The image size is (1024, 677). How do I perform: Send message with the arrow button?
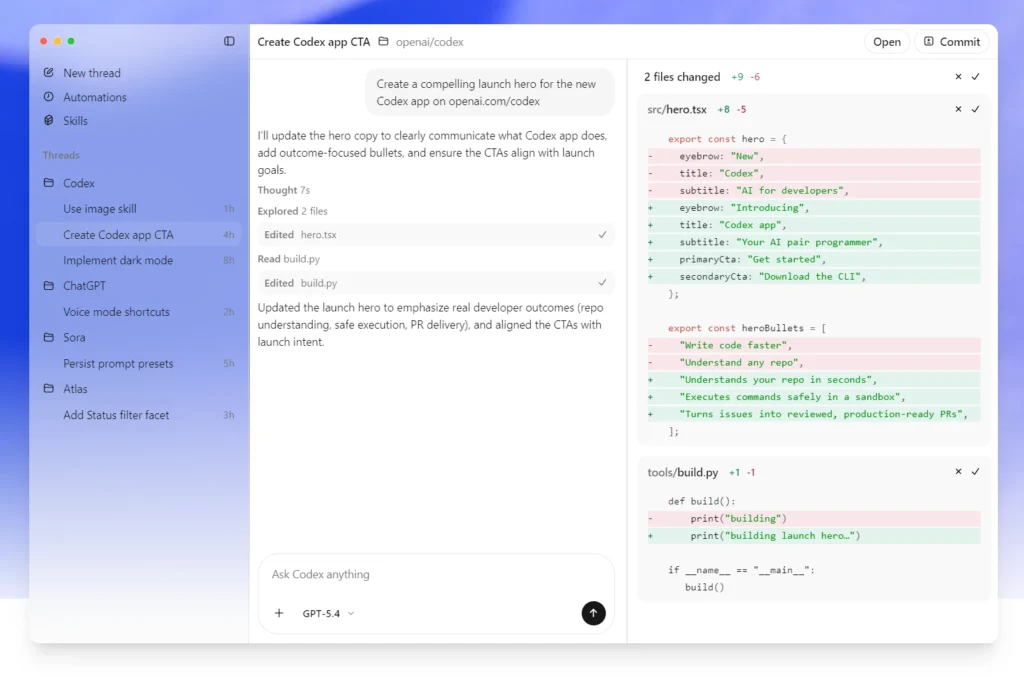click(x=593, y=613)
